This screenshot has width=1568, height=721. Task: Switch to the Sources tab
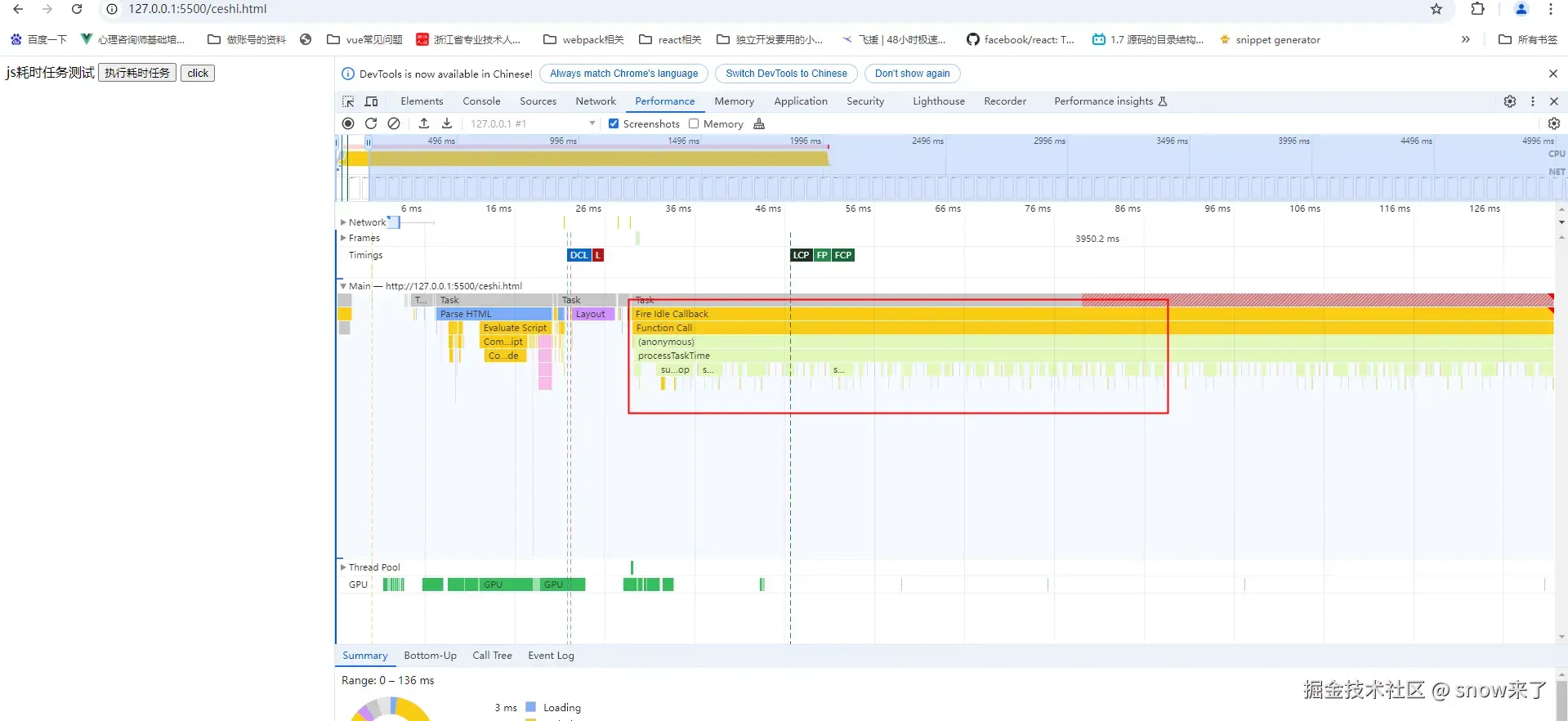(538, 101)
